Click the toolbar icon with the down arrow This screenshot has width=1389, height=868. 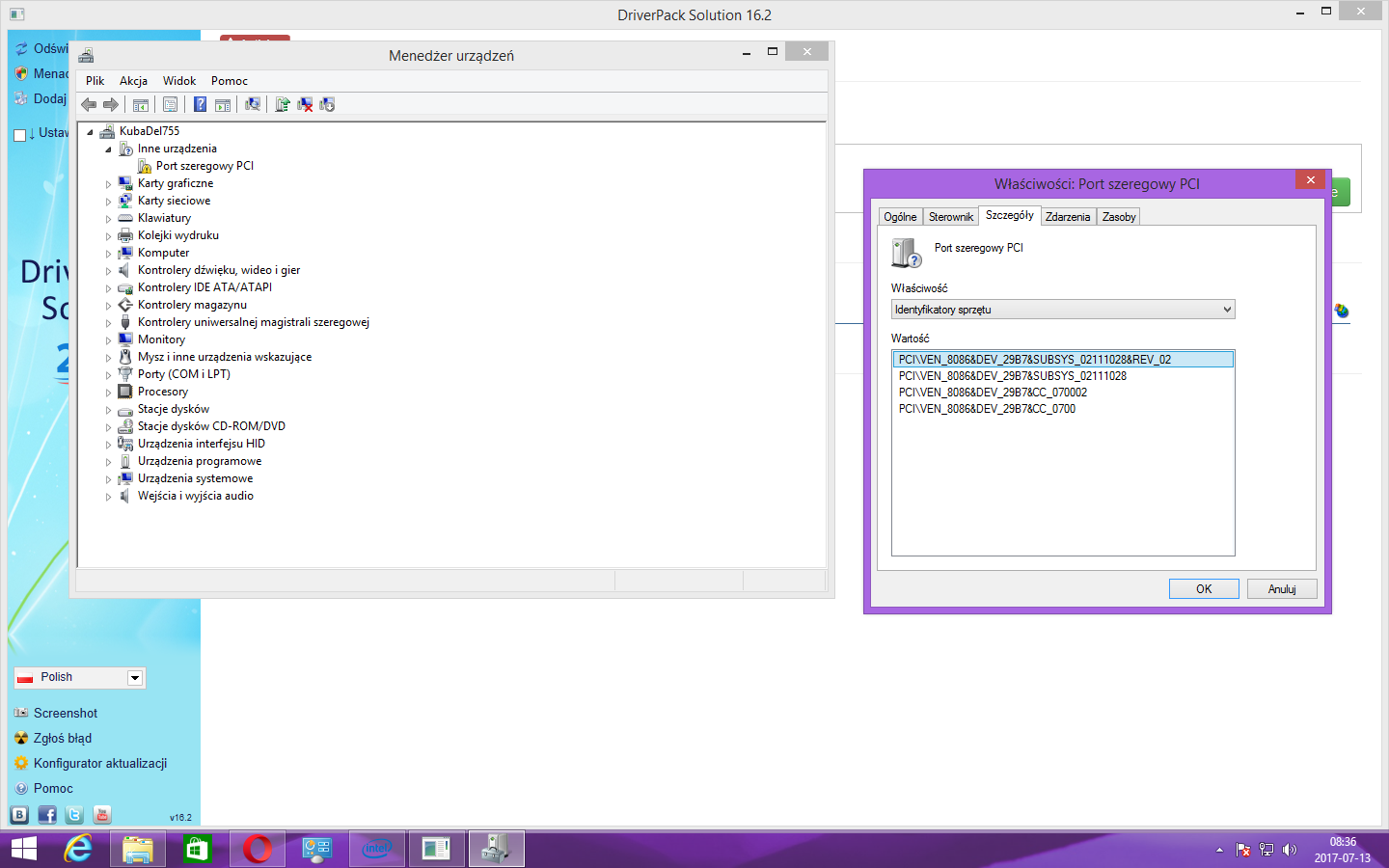(x=327, y=104)
